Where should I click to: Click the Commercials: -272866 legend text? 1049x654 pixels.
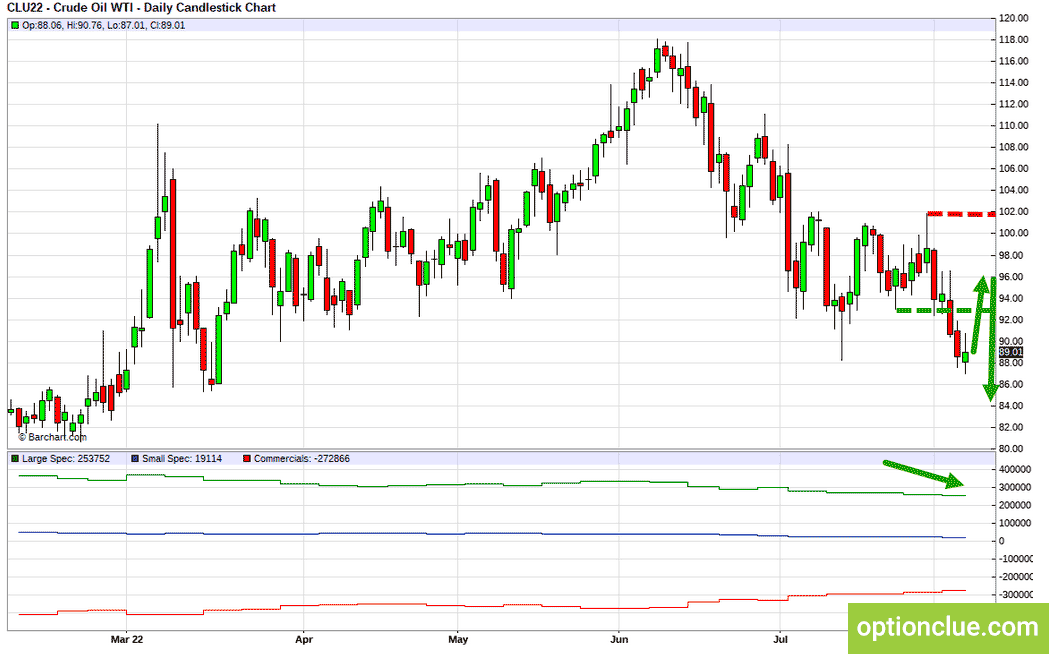302,459
